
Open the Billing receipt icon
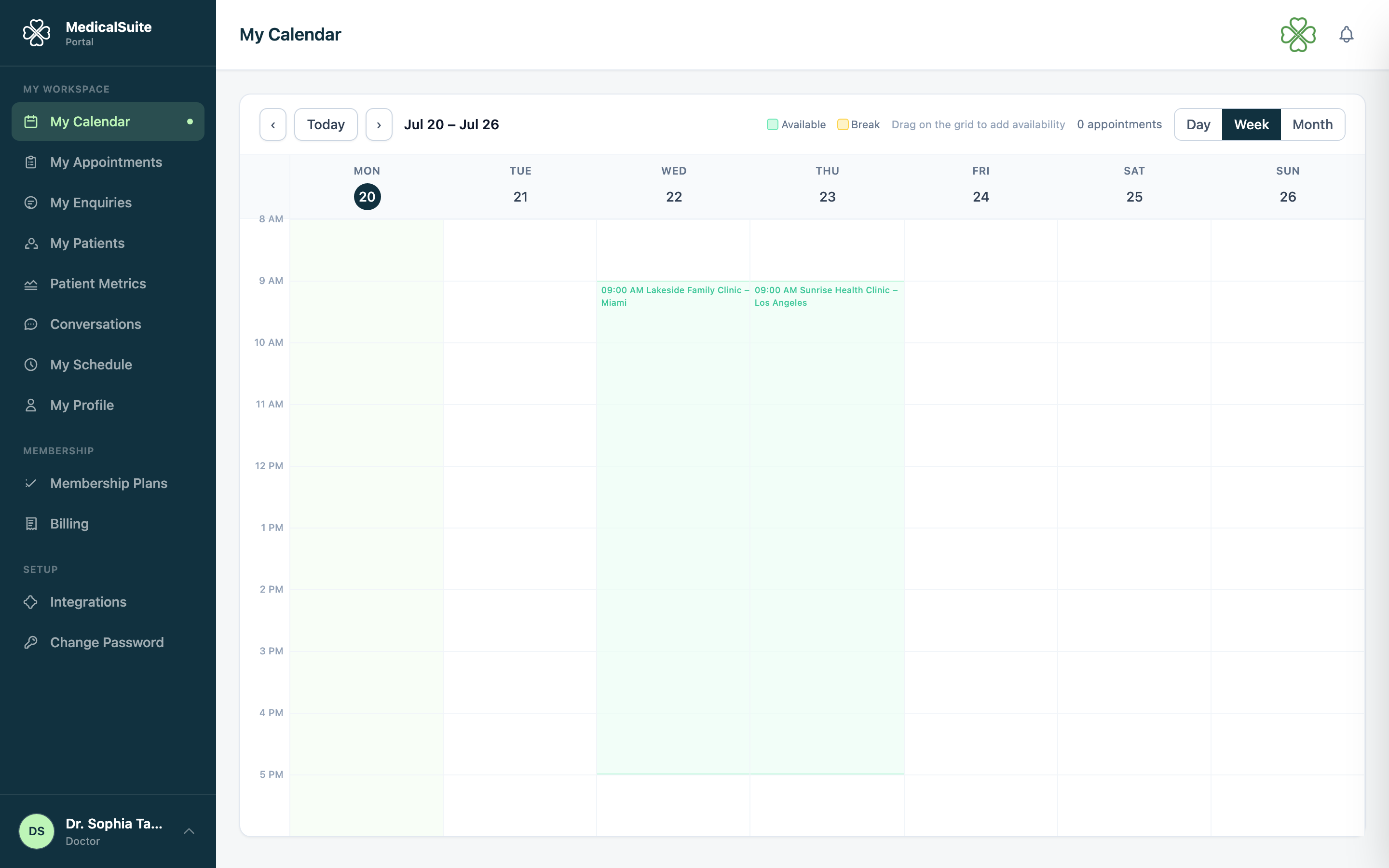click(x=31, y=524)
